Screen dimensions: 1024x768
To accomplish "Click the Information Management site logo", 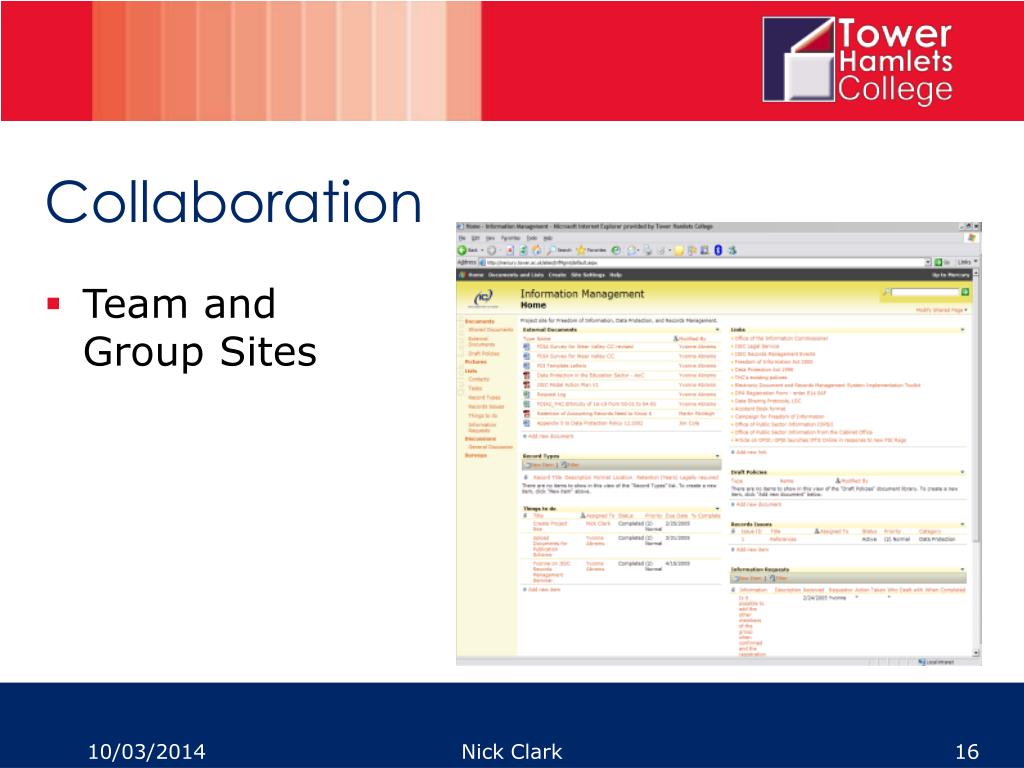I will (x=483, y=298).
